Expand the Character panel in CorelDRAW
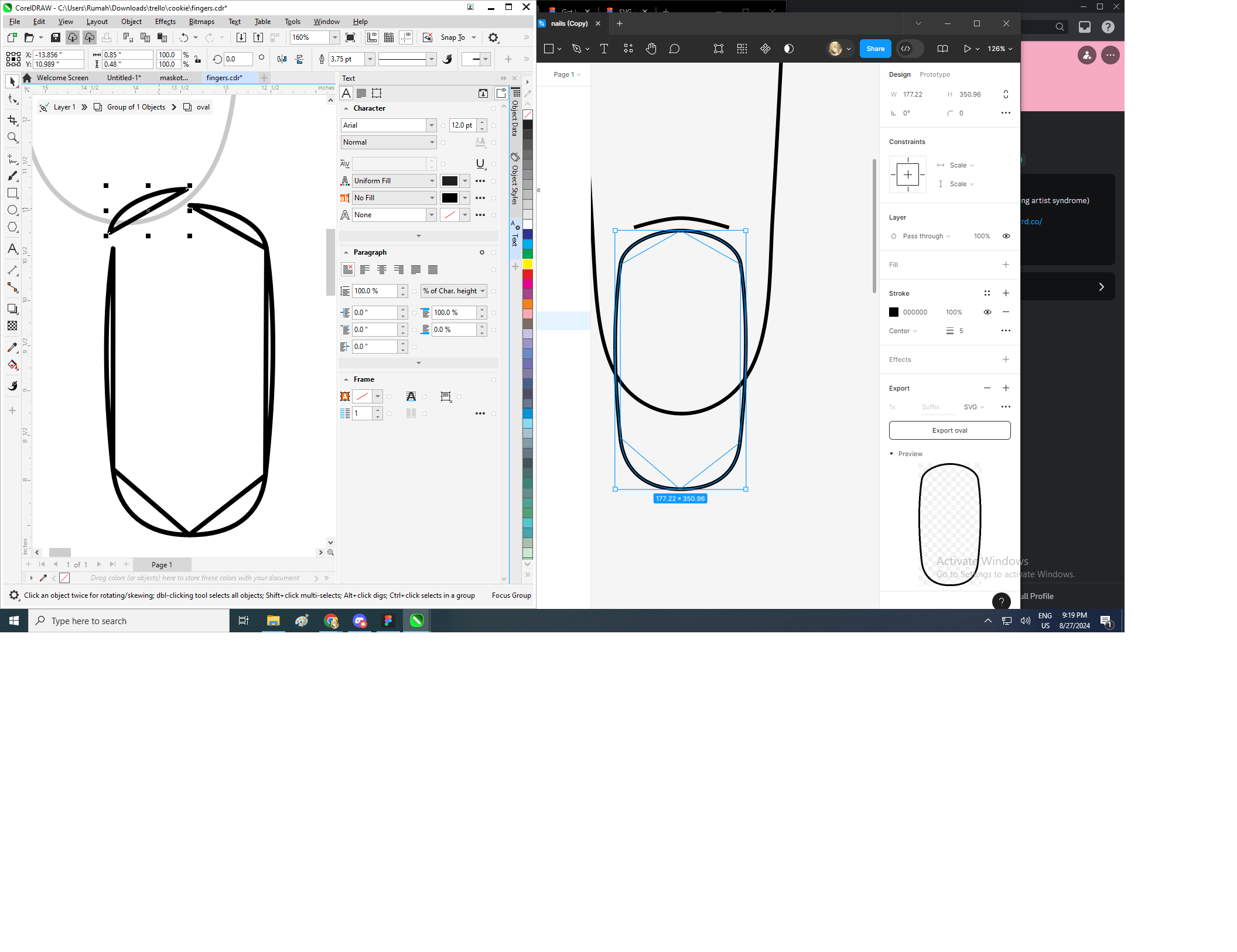Viewport: 1237px width, 952px height. point(345,108)
